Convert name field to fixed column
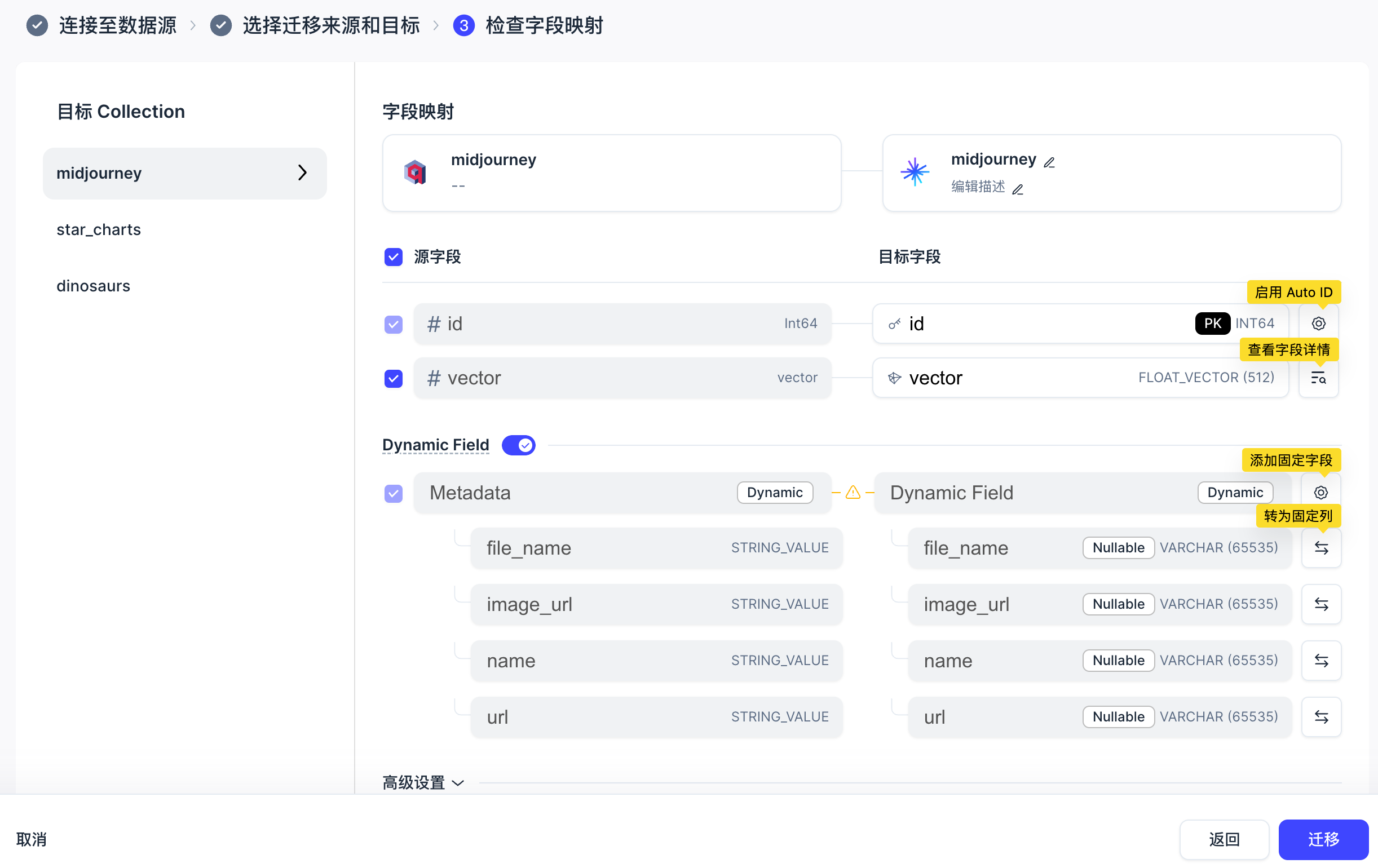Image resolution: width=1378 pixels, height=868 pixels. coord(1321,660)
